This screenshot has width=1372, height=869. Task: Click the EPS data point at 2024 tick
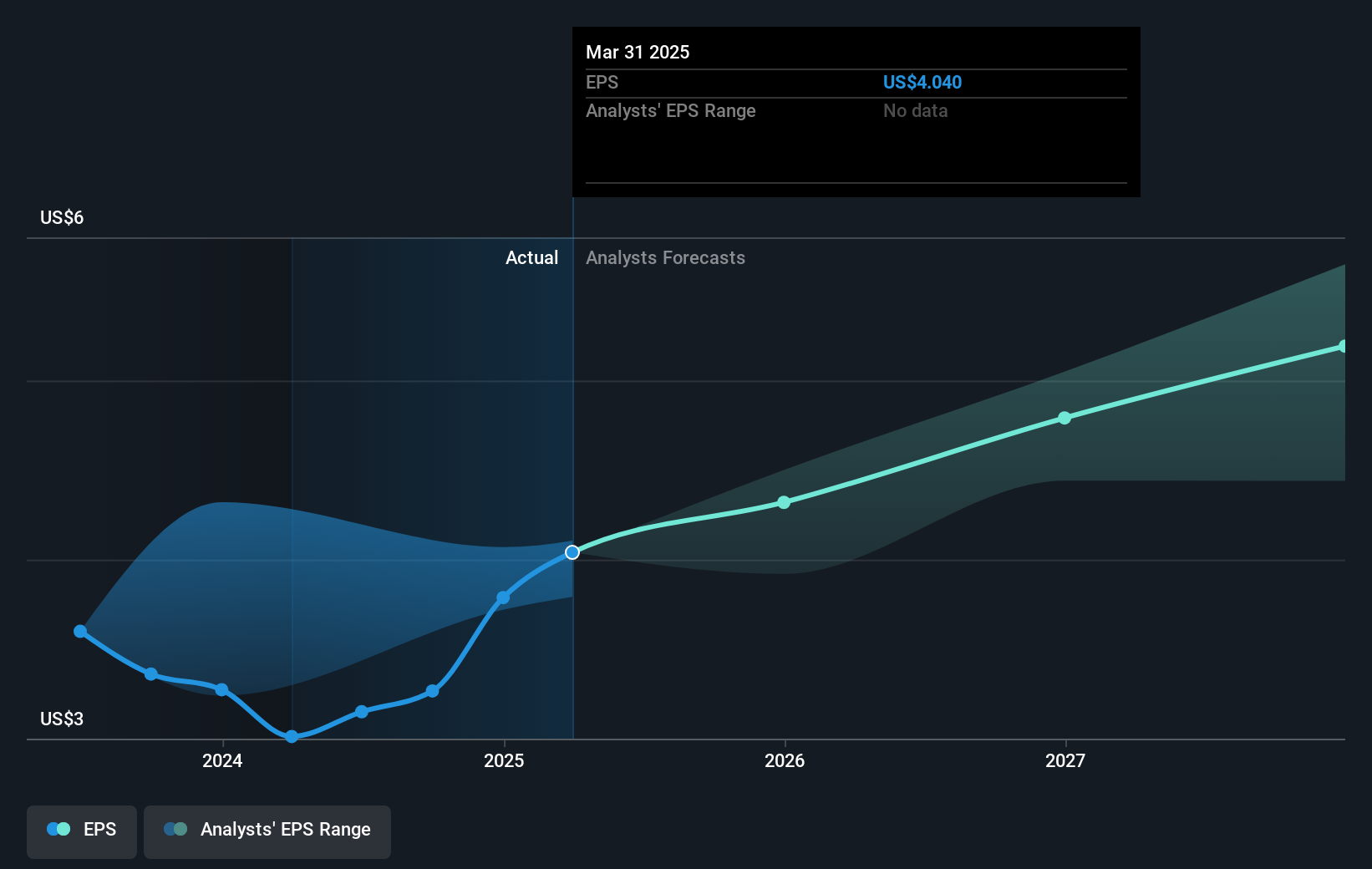coord(221,689)
